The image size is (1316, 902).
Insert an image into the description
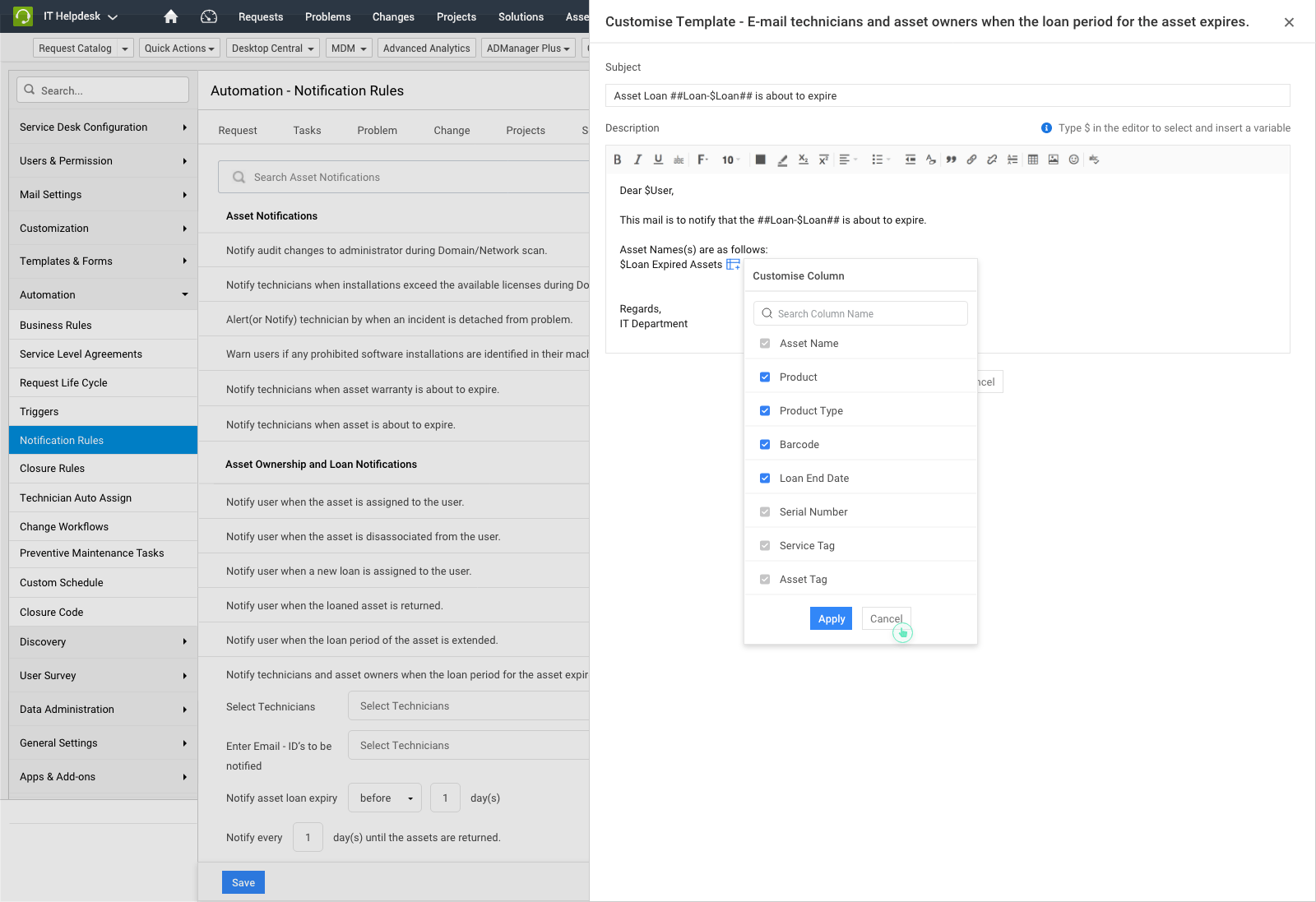click(1053, 160)
